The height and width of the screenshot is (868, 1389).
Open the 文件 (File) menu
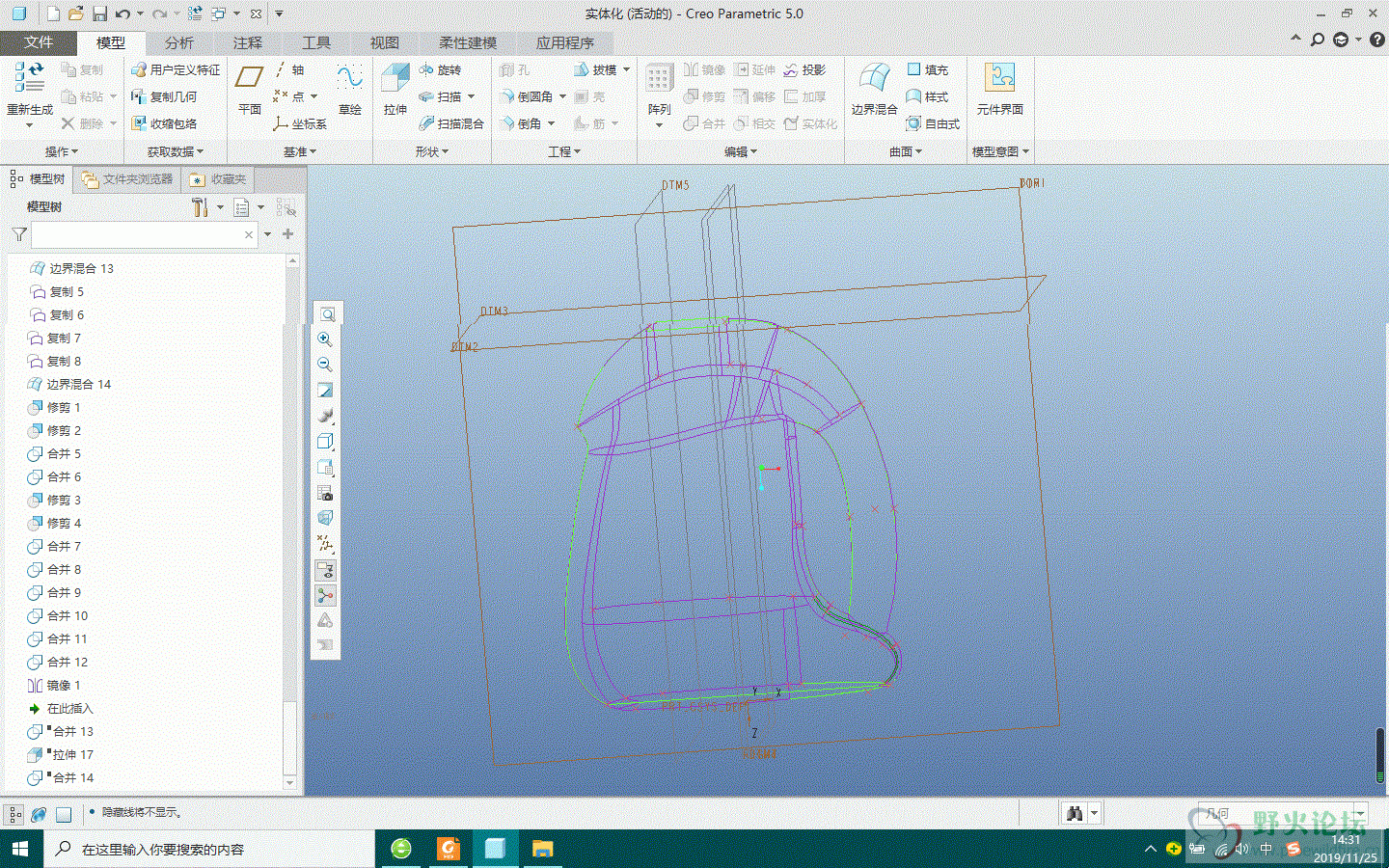pos(39,42)
